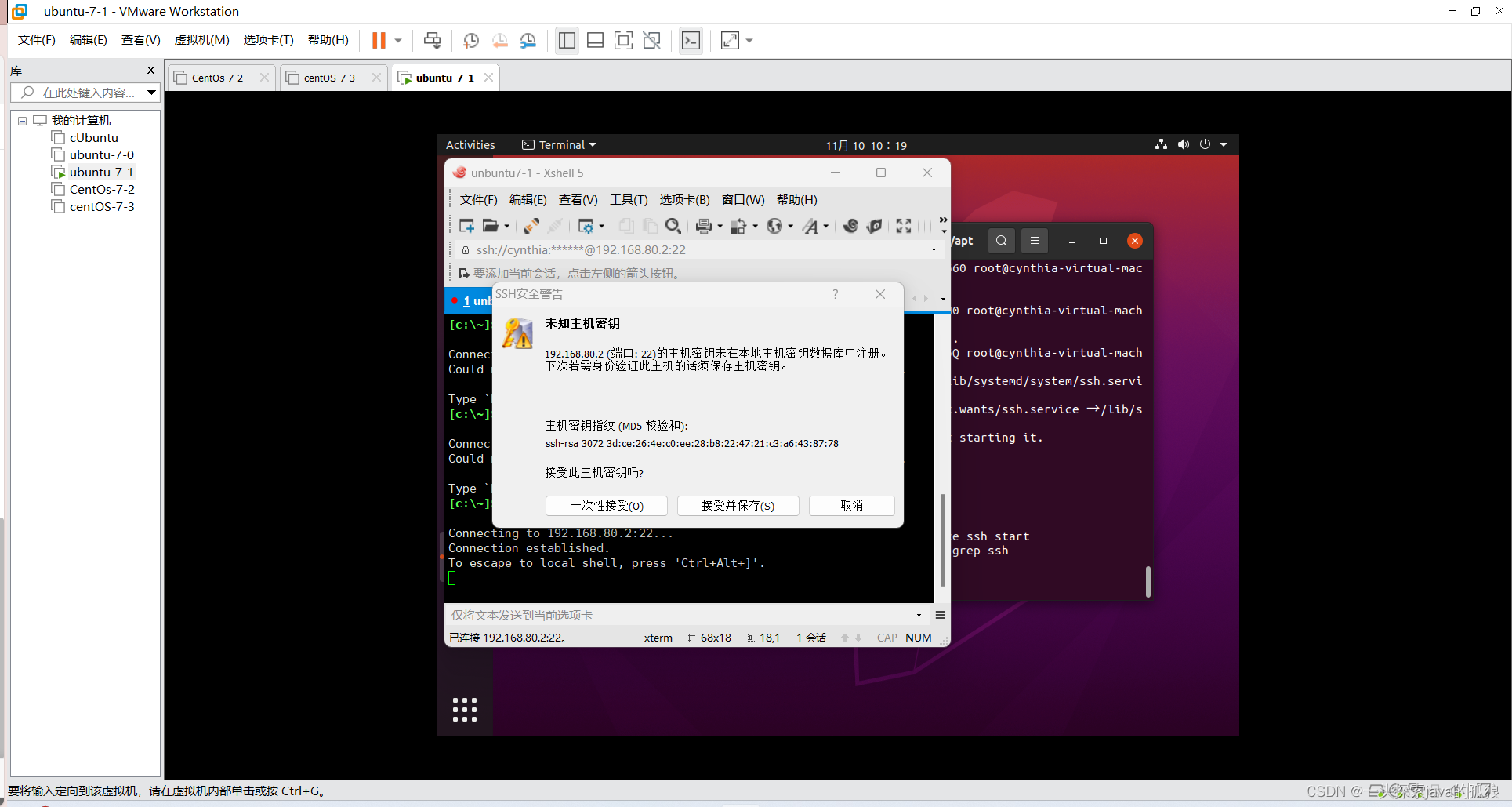This screenshot has height=807, width=1512.
Task: Click Send Ctrl+Alt+Del toolbar icon
Action: point(432,41)
